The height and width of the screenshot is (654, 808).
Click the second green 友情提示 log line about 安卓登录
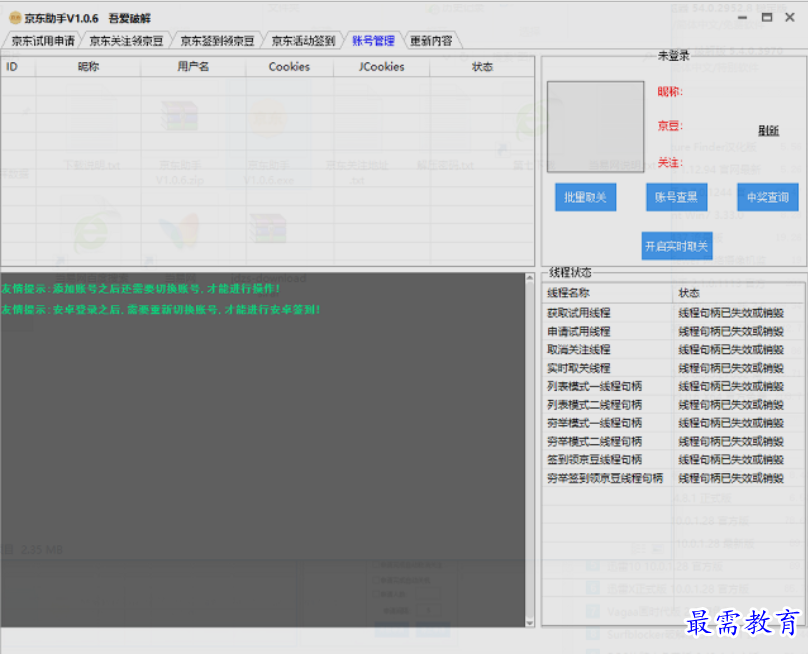click(x=161, y=309)
